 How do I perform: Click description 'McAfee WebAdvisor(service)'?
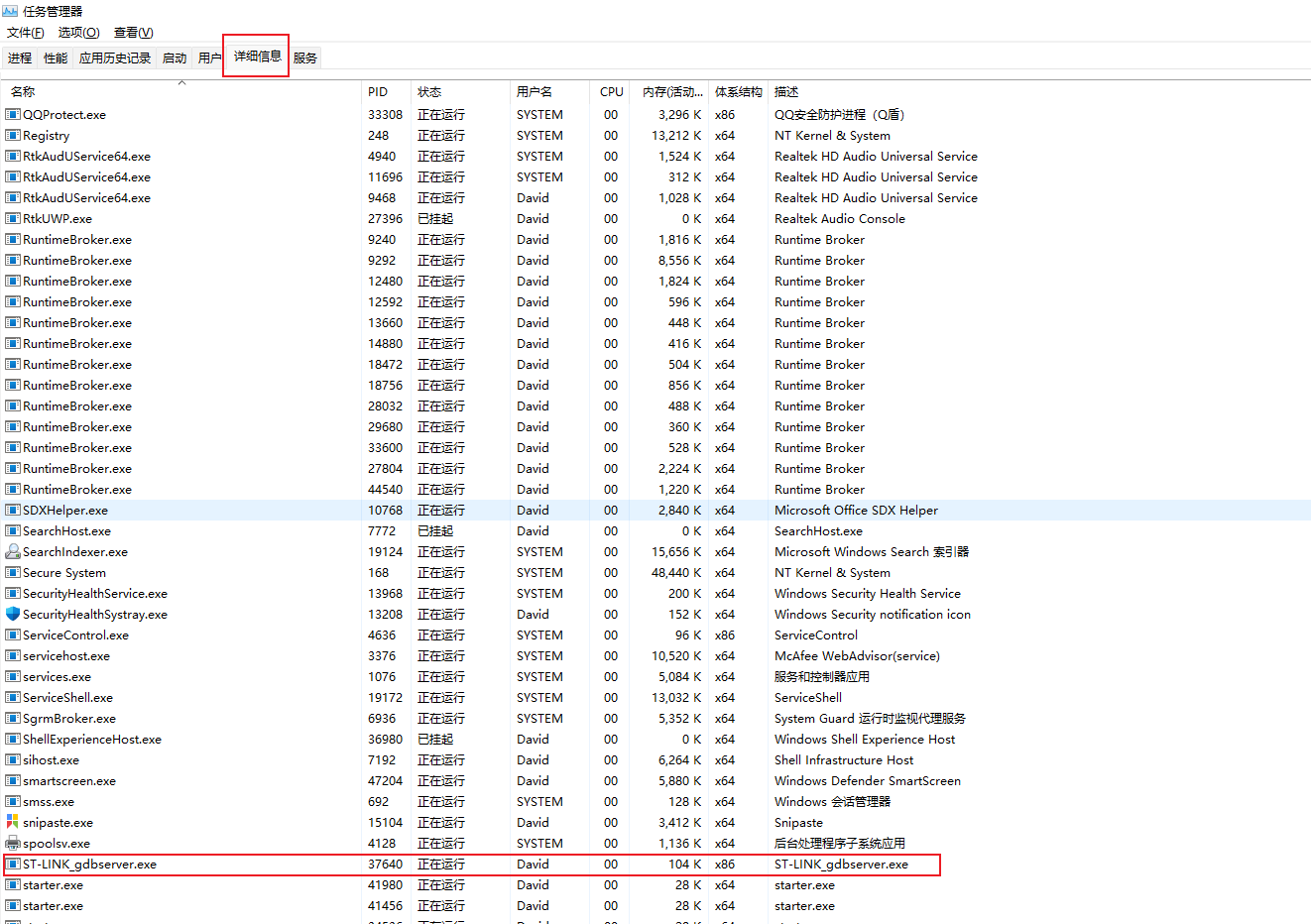[x=857, y=655]
